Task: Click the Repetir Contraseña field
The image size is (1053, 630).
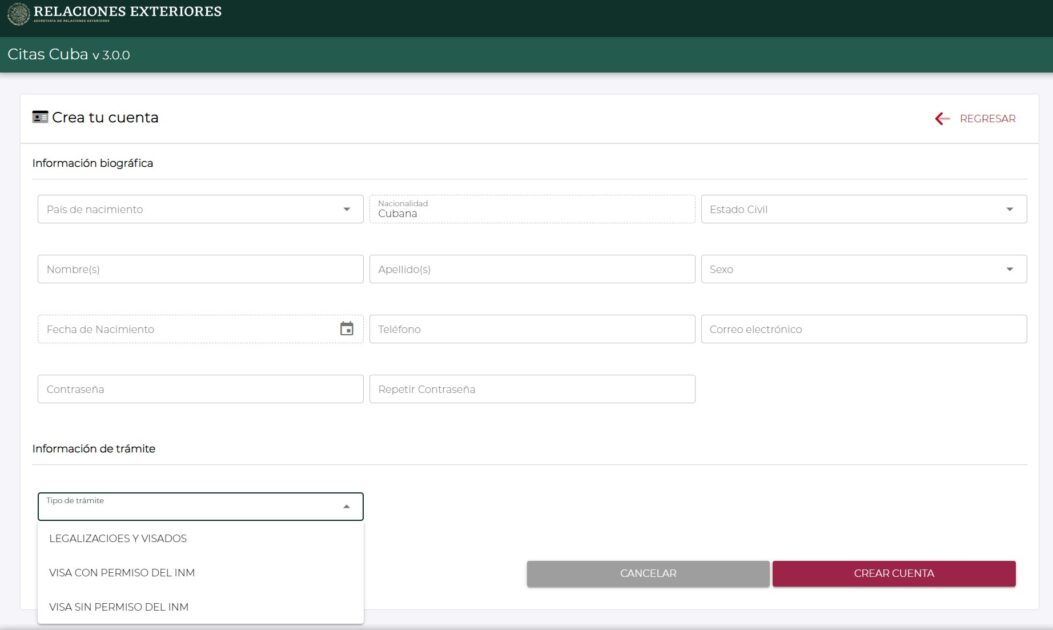Action: point(531,389)
